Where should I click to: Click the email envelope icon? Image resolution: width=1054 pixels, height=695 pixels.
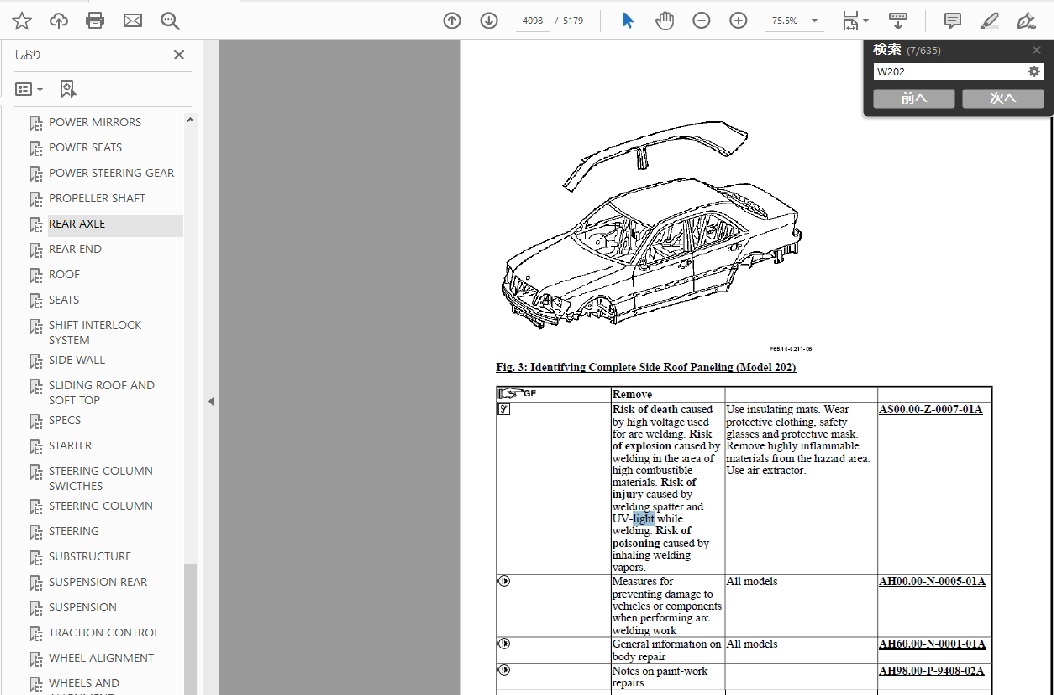coord(132,21)
